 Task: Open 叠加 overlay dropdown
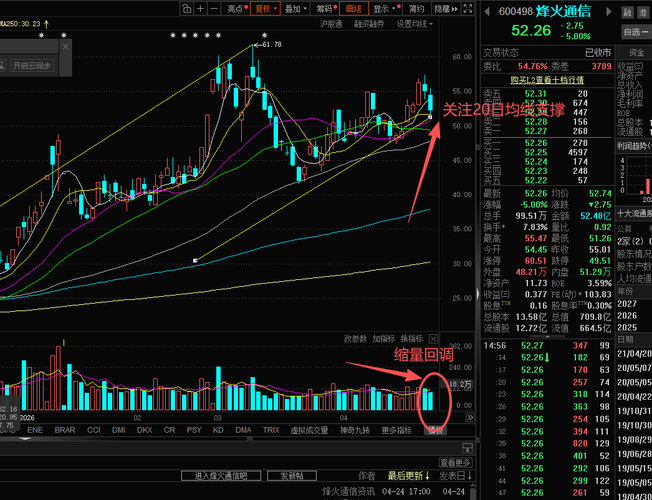(x=296, y=9)
